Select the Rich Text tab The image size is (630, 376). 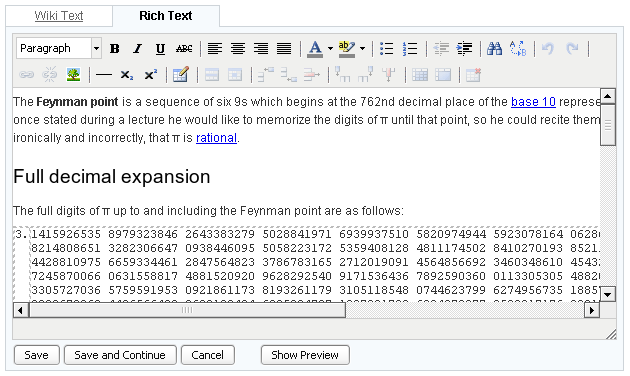(x=166, y=16)
